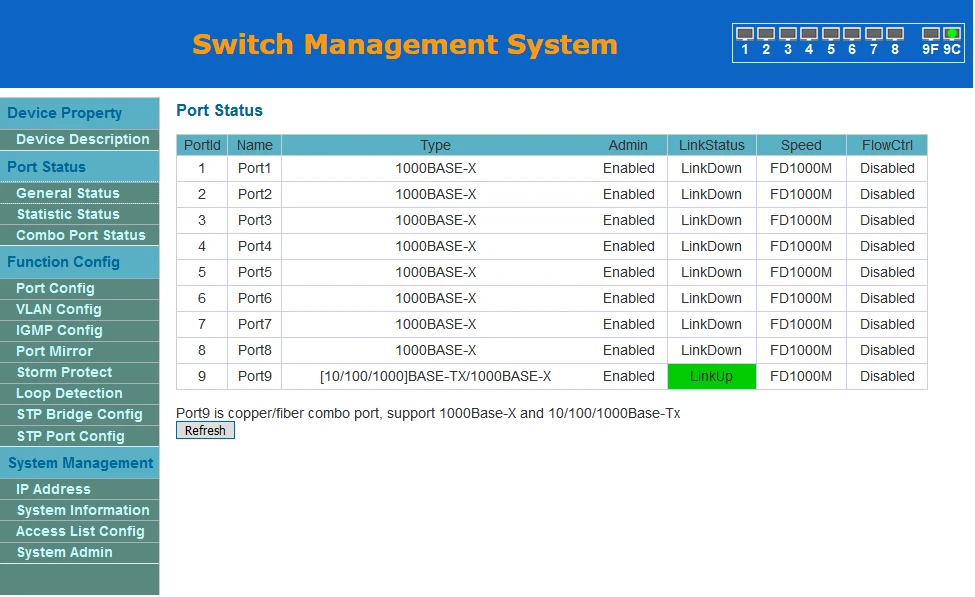Go to Combo Port Status
The image size is (975, 597).
(x=81, y=235)
